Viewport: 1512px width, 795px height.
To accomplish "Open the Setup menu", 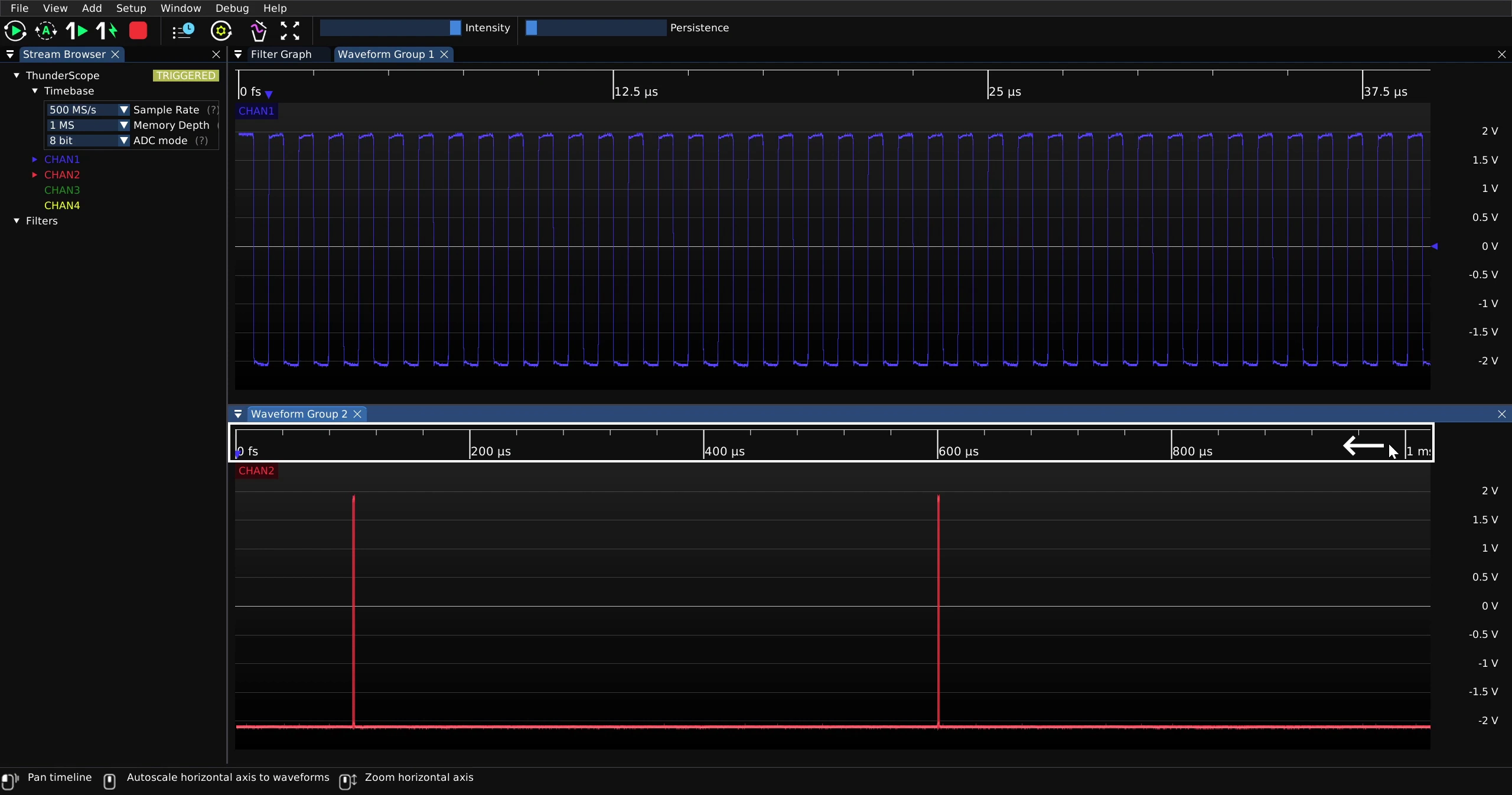I will (131, 8).
